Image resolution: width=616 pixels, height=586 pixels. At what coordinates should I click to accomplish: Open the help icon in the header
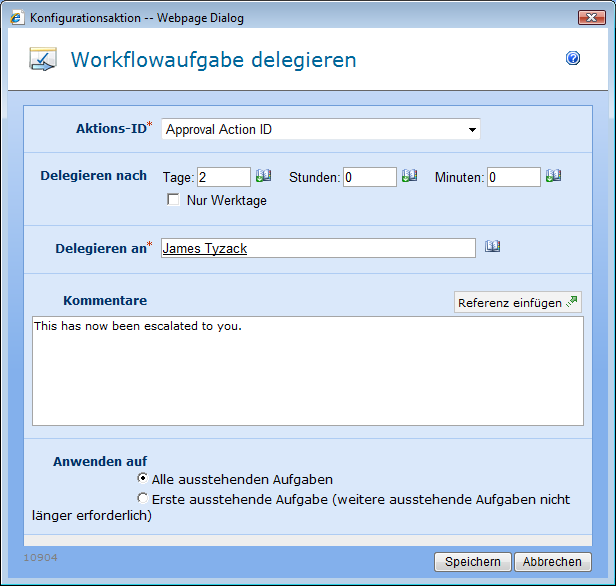573,59
